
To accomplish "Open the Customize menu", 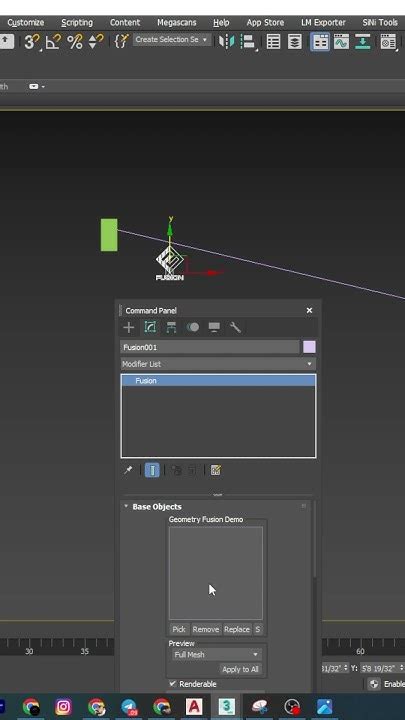I will [26, 22].
